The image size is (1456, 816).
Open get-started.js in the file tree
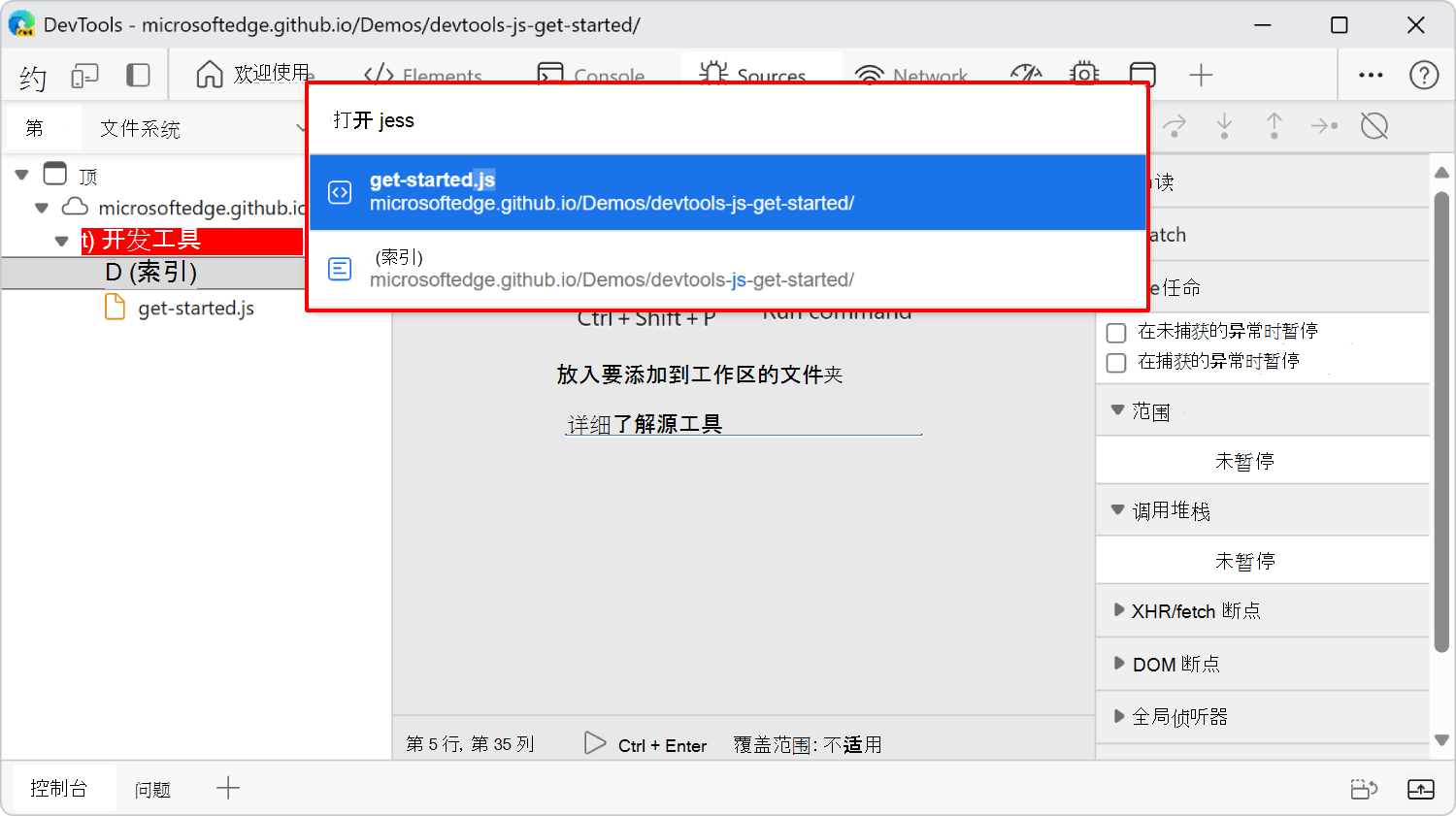(x=196, y=309)
